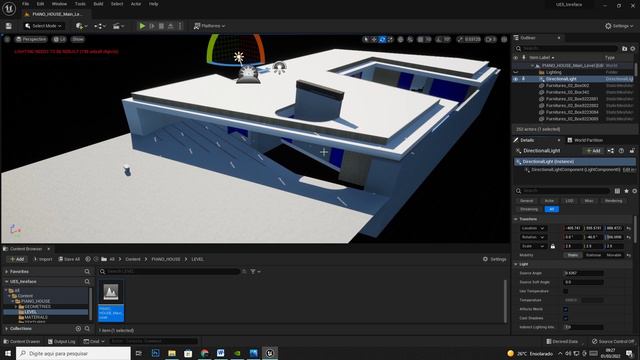Activate the viewport select object tool
640x360 pixels.
coord(366,39)
